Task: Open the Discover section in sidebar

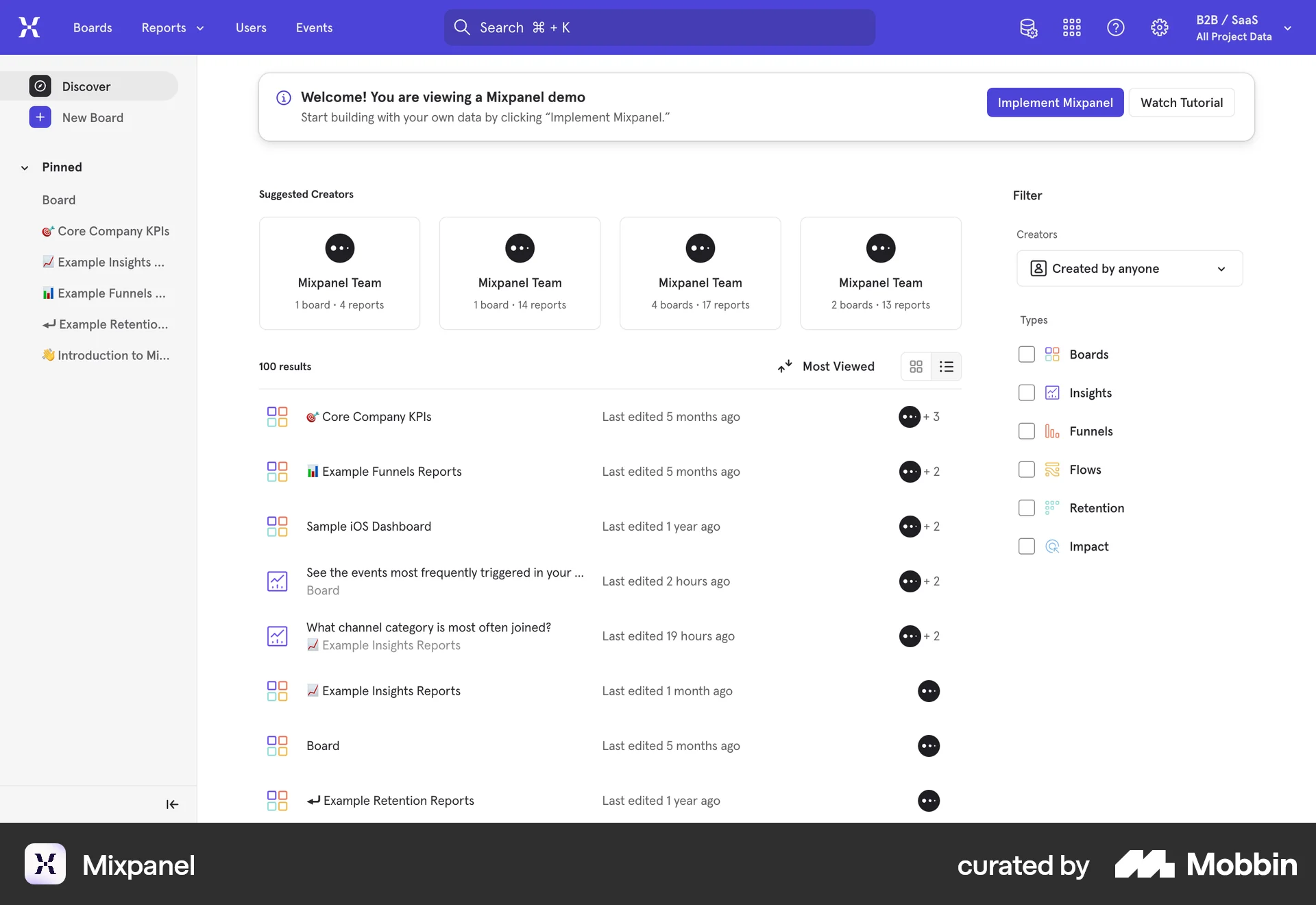Action: [86, 86]
